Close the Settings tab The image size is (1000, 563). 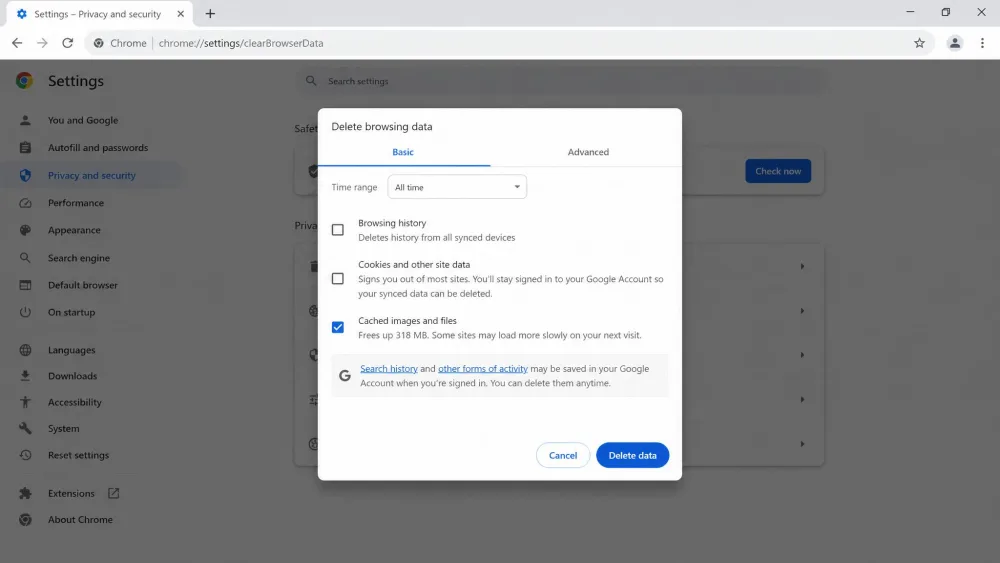pyautogui.click(x=180, y=13)
